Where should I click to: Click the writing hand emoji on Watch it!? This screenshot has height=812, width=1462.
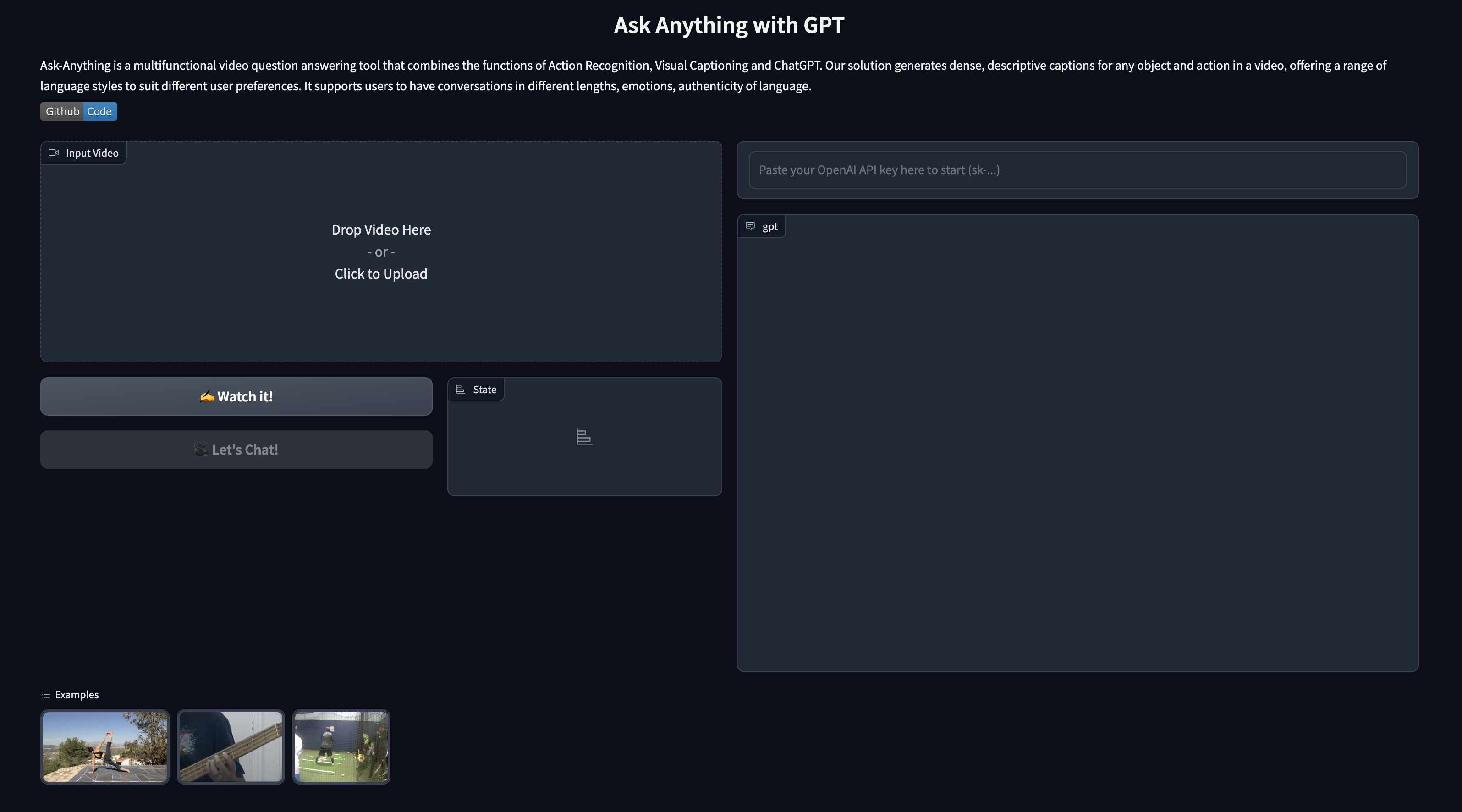(x=207, y=397)
